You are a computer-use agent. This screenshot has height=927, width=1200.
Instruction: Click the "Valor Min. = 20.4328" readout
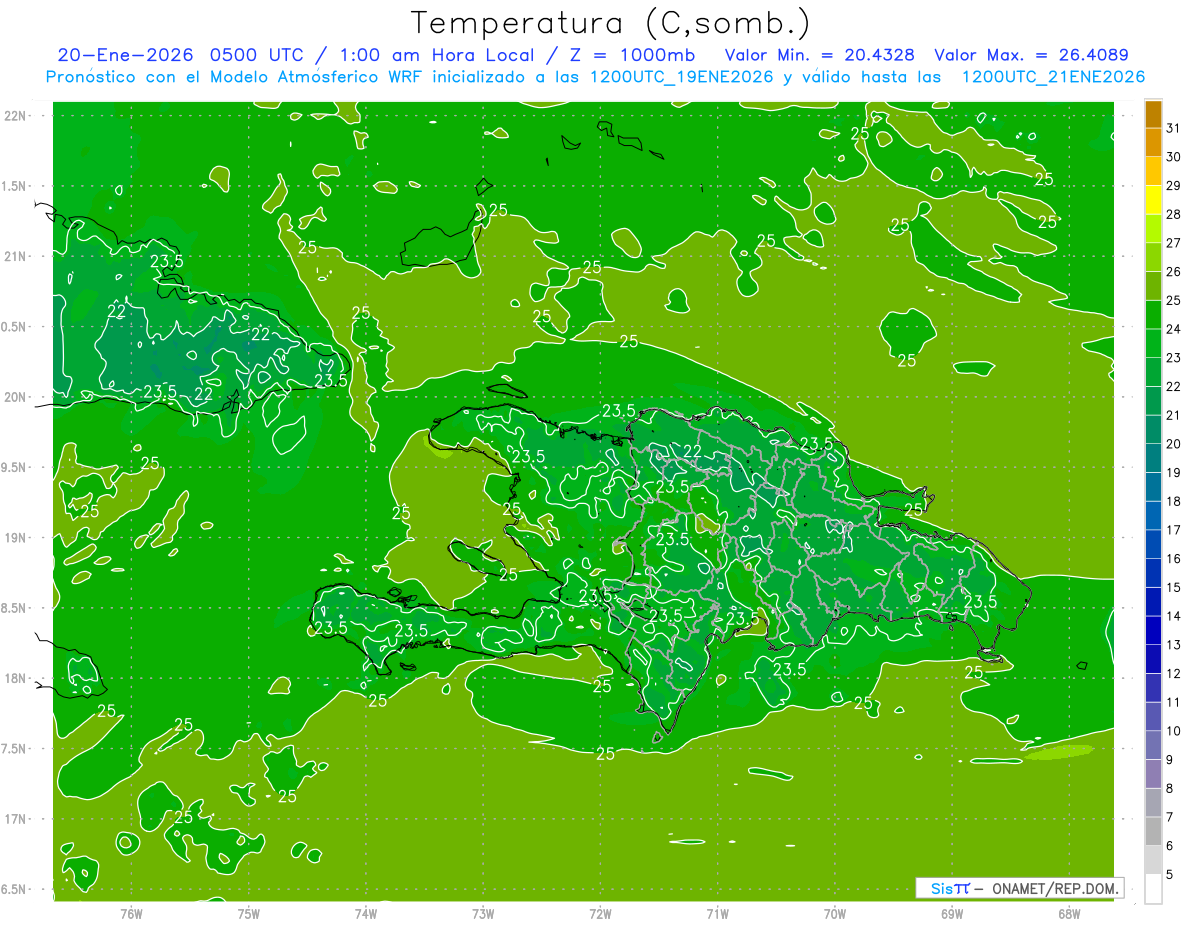[x=820, y=55]
